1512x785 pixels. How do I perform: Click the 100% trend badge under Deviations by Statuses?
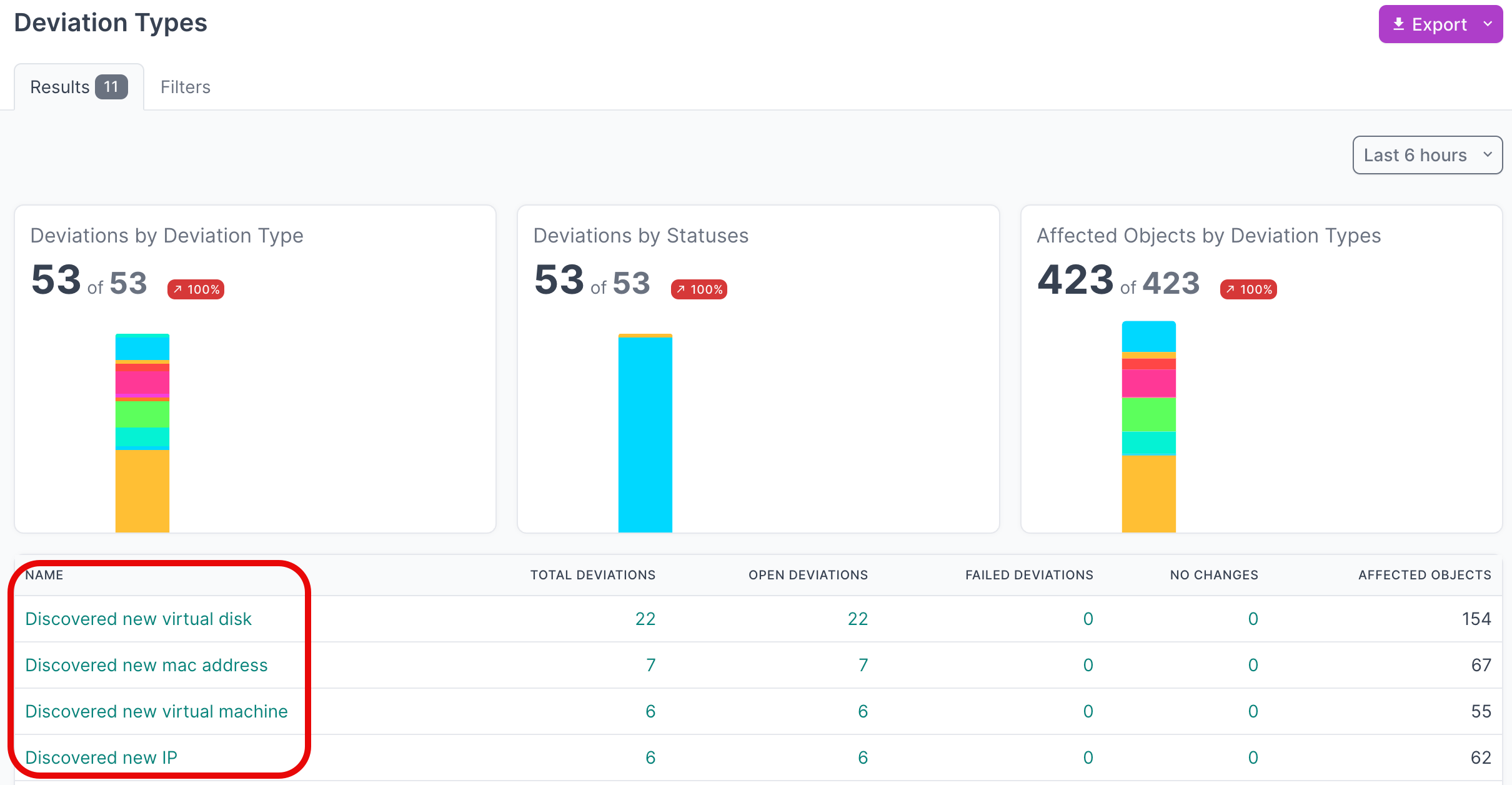(x=699, y=289)
